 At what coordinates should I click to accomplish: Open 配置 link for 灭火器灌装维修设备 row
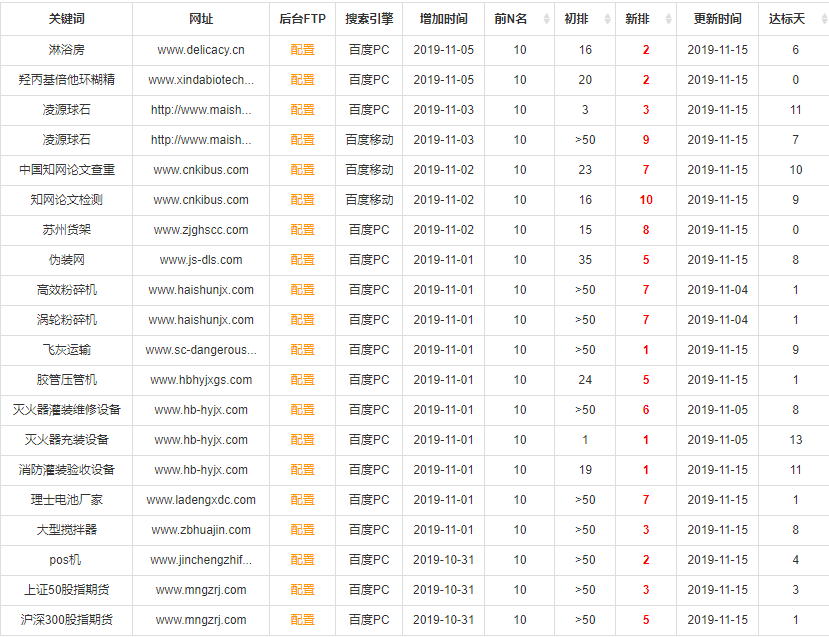(302, 410)
